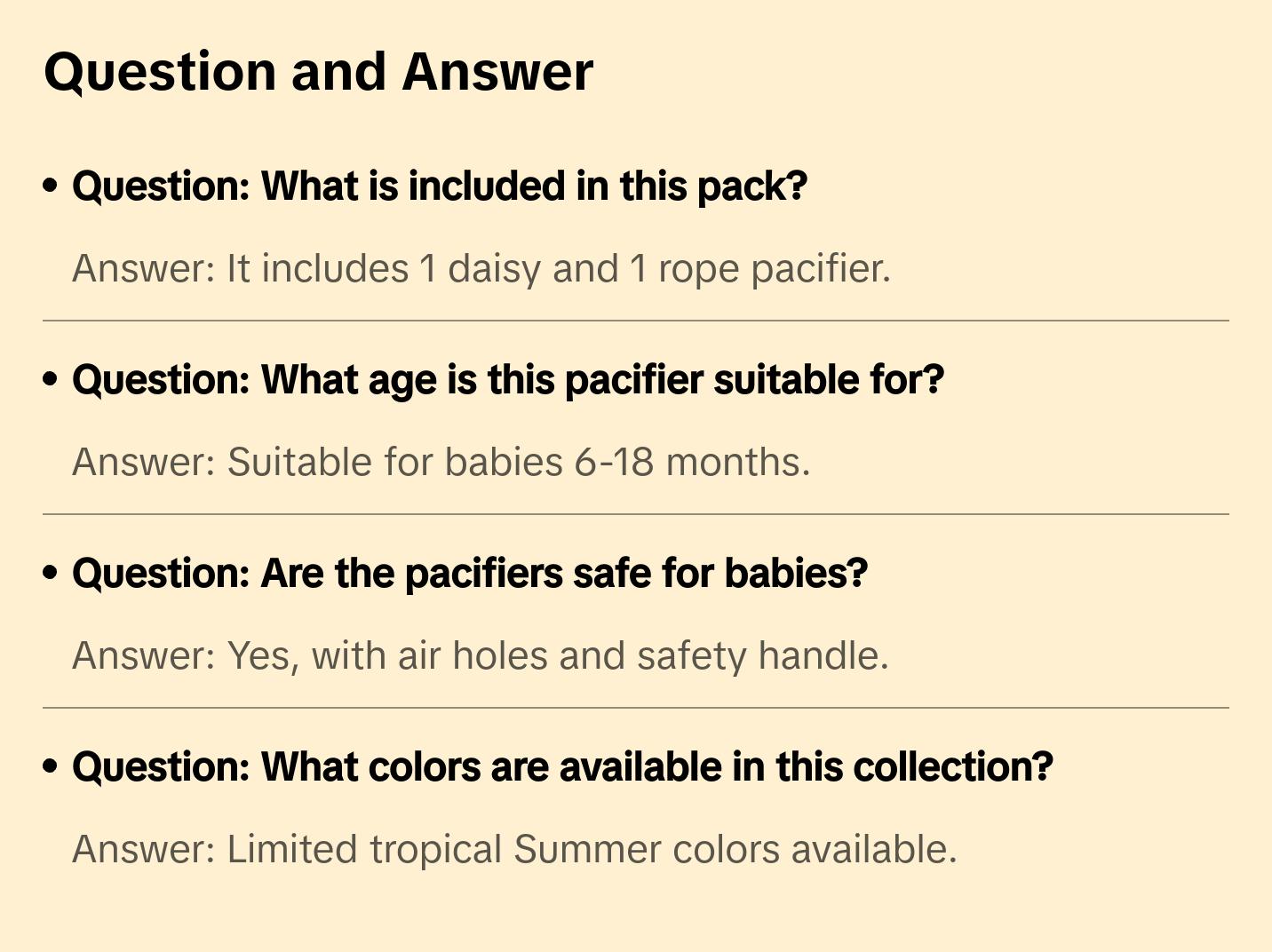Click the 'Answer:' label before 'Yes, with air holes'
This screenshot has width=1272, height=952.
(x=144, y=656)
